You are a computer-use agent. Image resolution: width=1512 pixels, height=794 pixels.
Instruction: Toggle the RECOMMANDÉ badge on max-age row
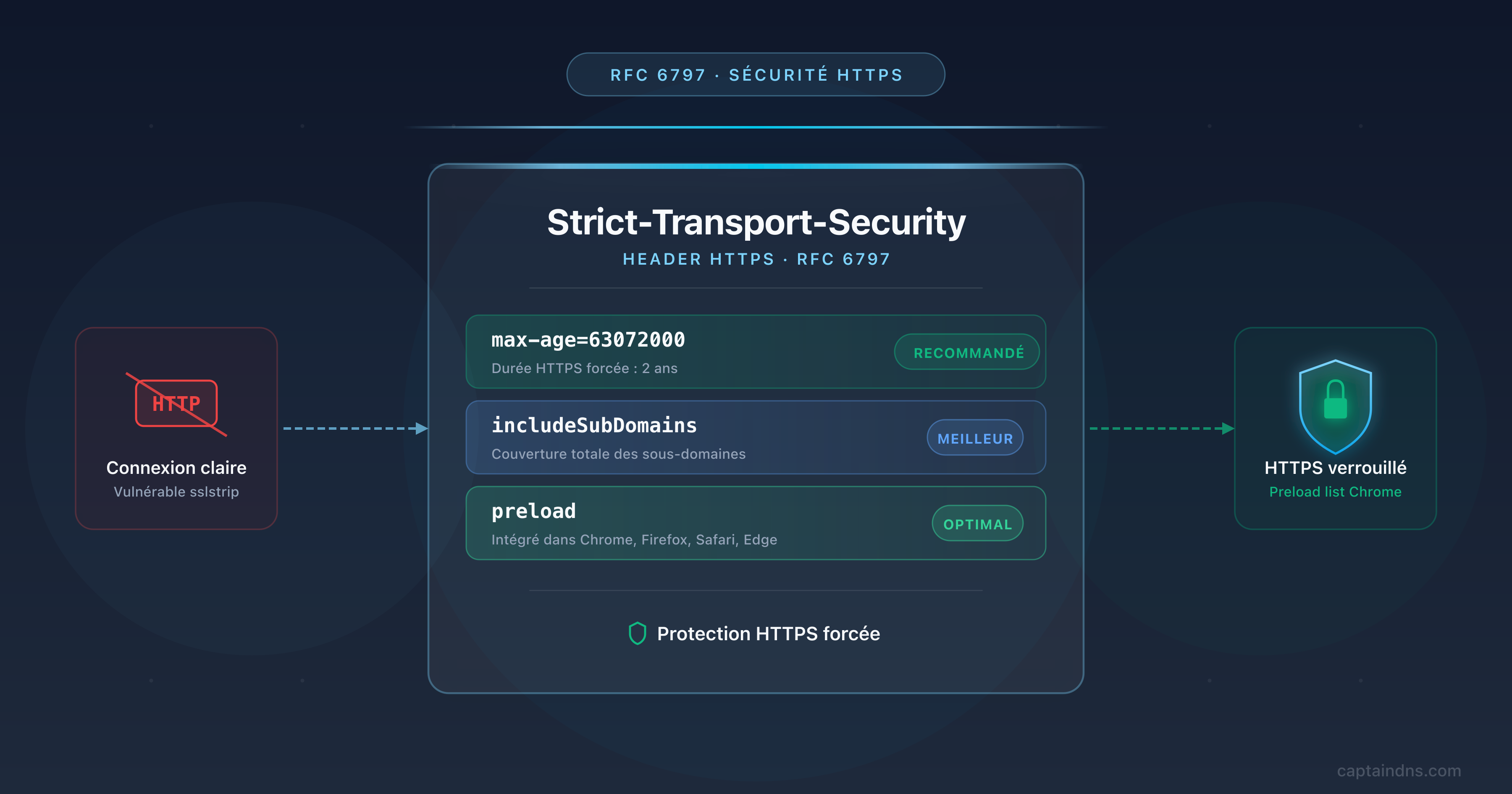coord(966,352)
